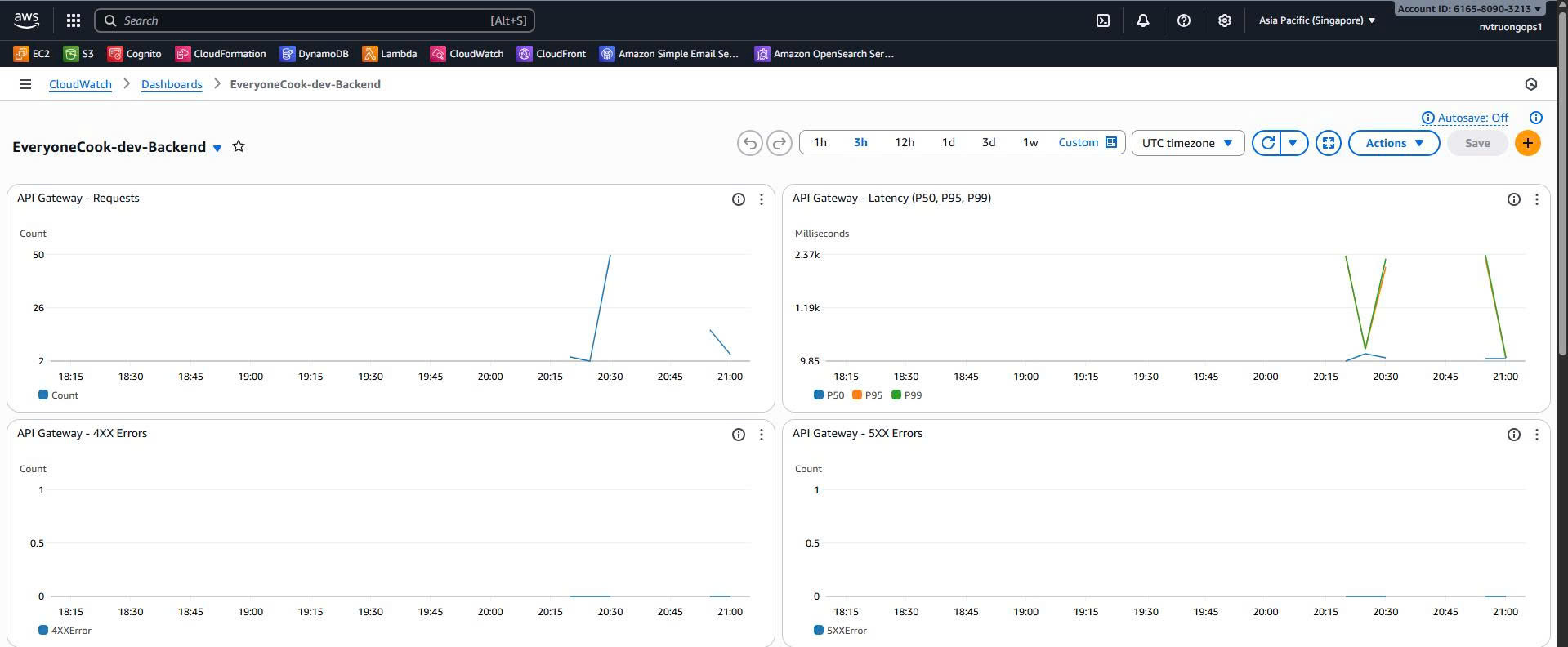
Task: Toggle the P50 series in Latency legend
Action: click(x=829, y=395)
